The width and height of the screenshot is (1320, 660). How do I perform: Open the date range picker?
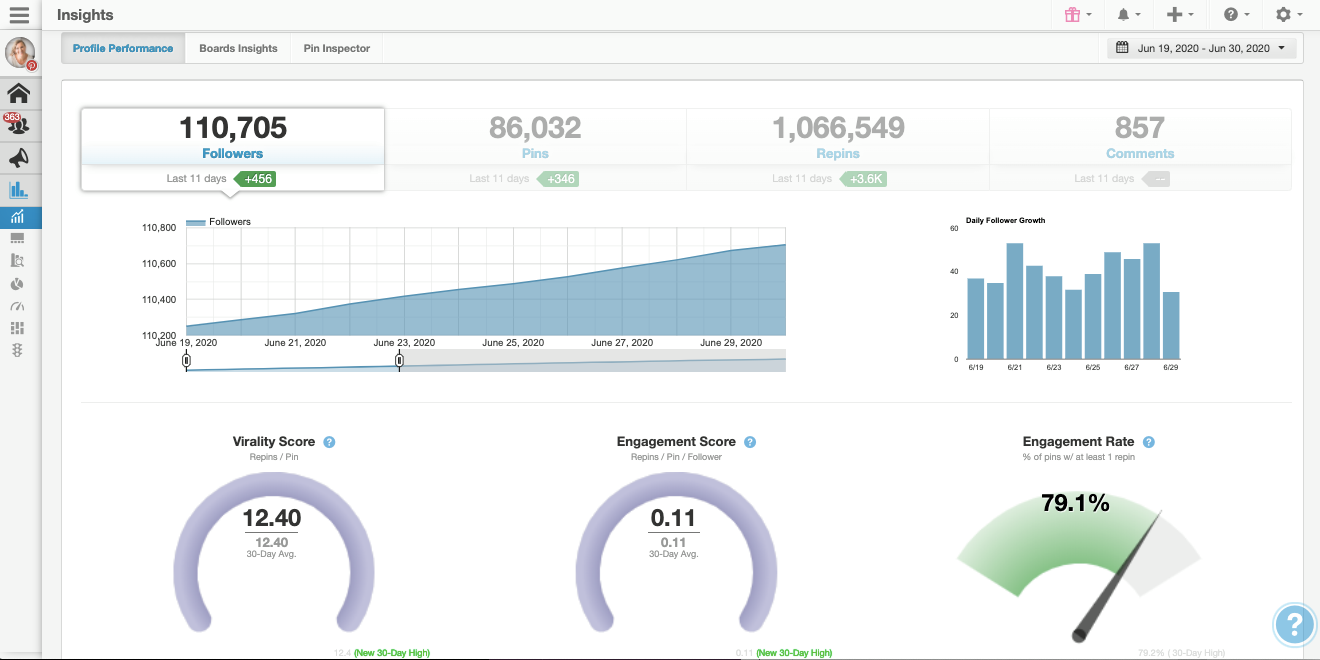[x=1202, y=48]
